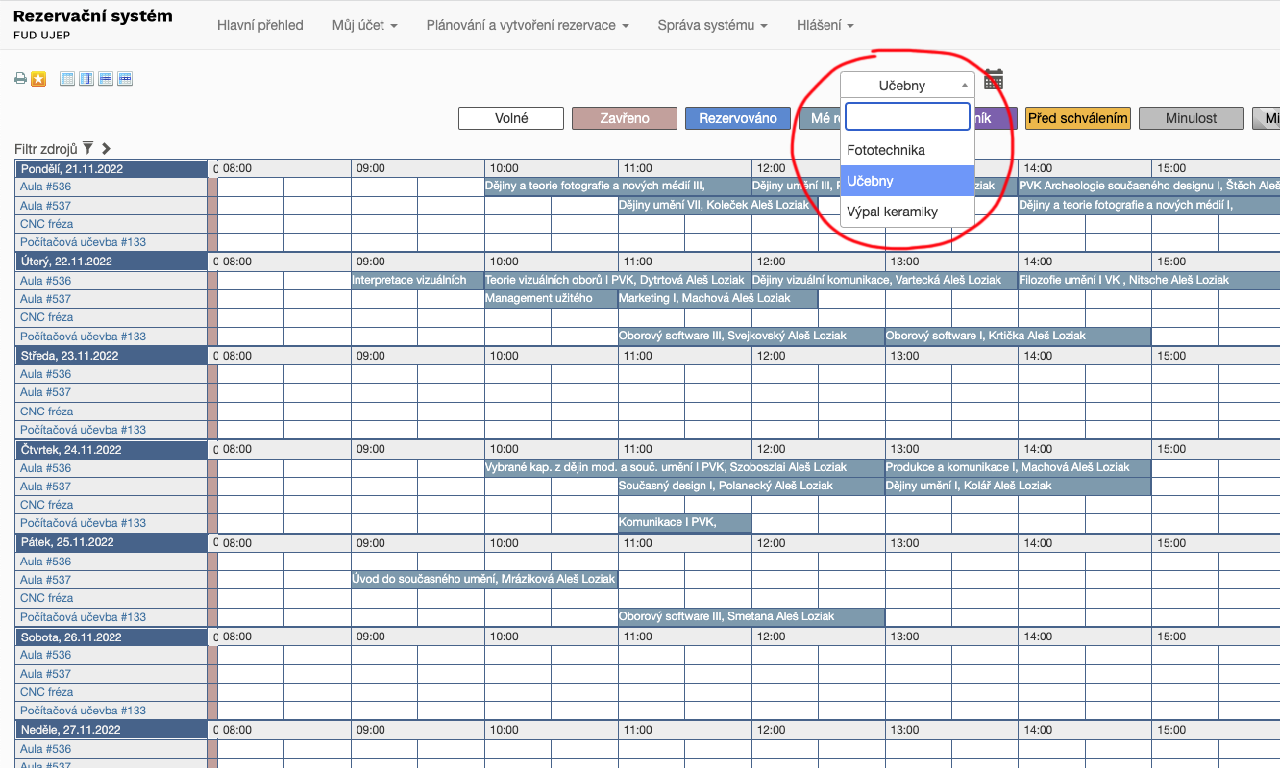Open the Úvod do současného umění reservation
This screenshot has width=1280, height=768.
click(x=484, y=579)
